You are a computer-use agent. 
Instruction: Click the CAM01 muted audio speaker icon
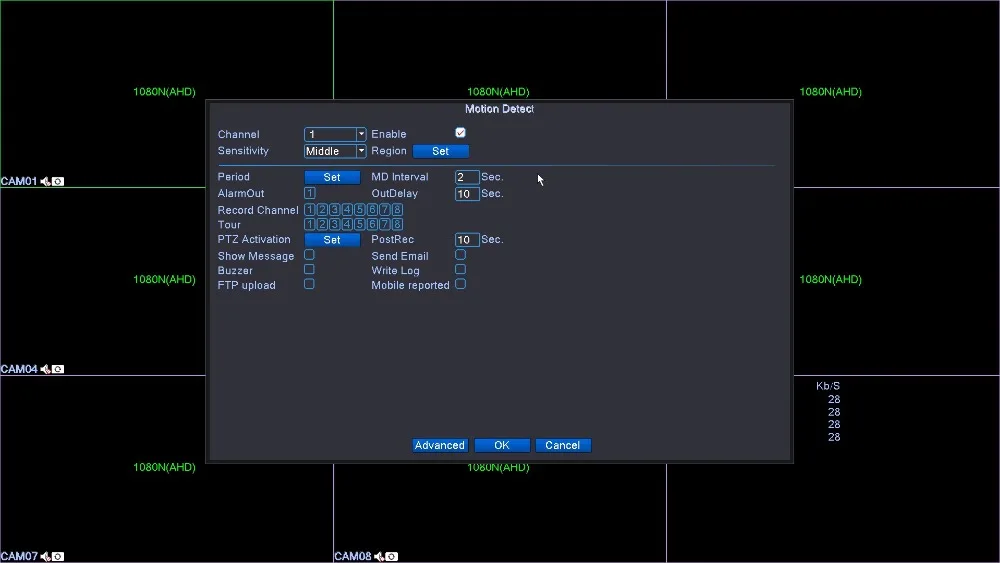[x=45, y=182]
